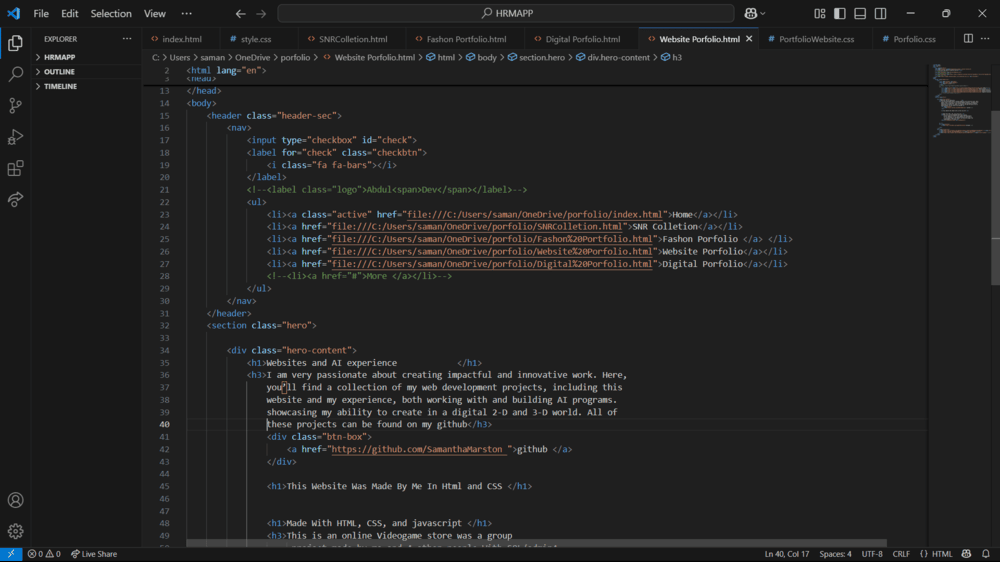
Task: Open the Source Control view
Action: click(x=15, y=105)
